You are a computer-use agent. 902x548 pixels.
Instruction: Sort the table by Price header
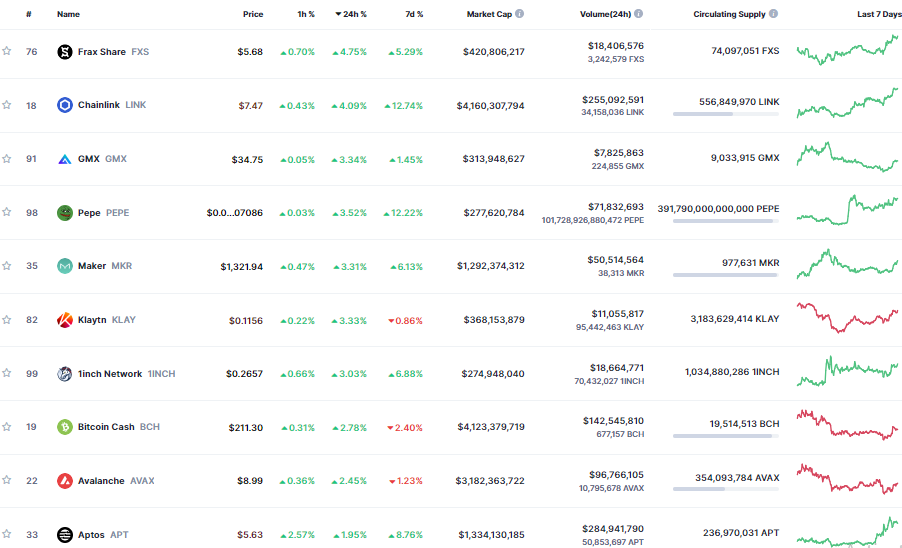point(253,15)
